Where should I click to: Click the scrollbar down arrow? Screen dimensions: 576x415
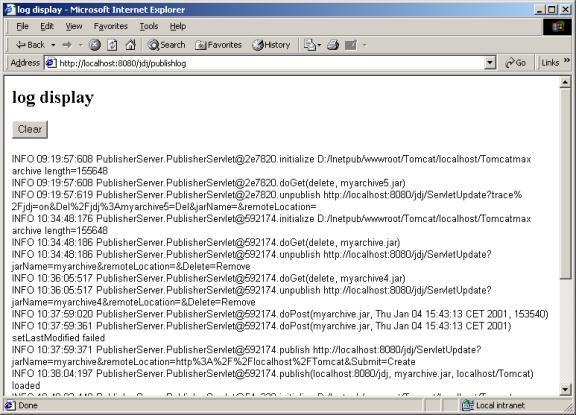pos(565,389)
